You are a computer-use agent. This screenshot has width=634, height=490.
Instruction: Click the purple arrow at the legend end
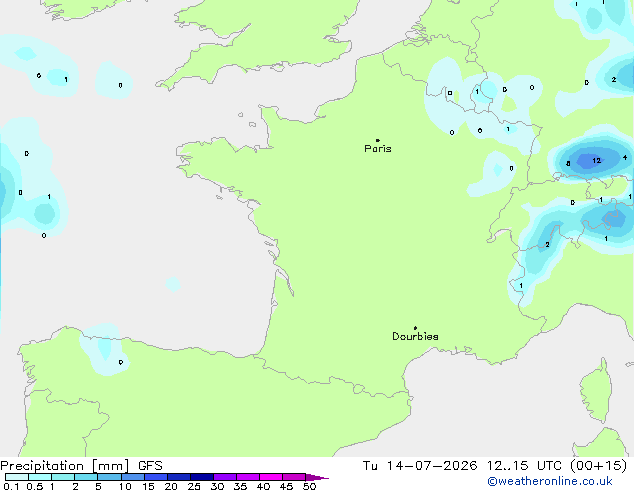[317, 477]
